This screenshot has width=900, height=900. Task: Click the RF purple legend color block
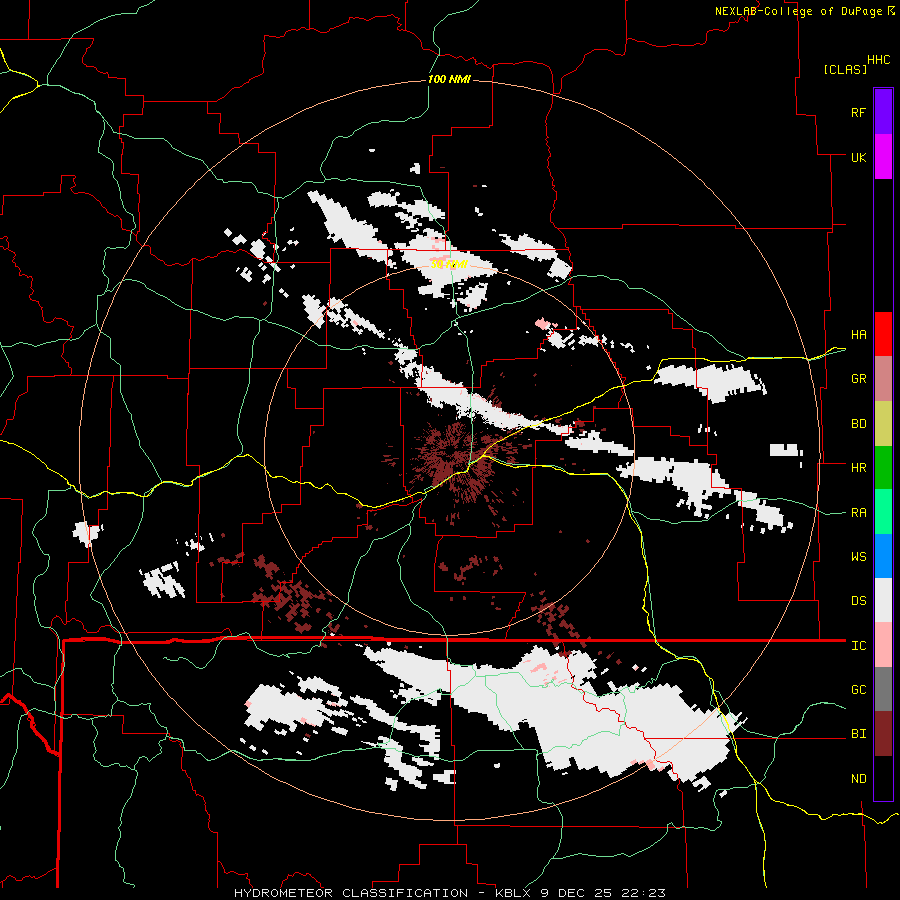point(883,111)
